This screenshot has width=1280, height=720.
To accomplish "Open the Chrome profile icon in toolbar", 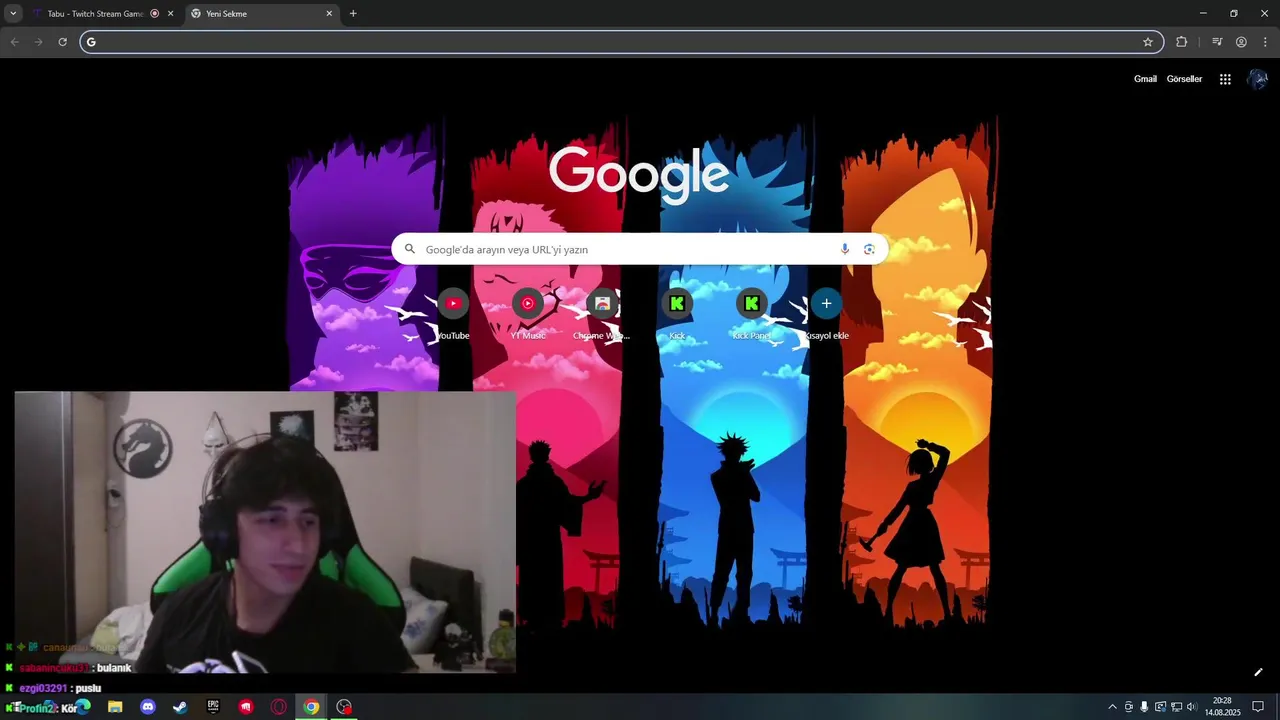I will (x=1241, y=42).
